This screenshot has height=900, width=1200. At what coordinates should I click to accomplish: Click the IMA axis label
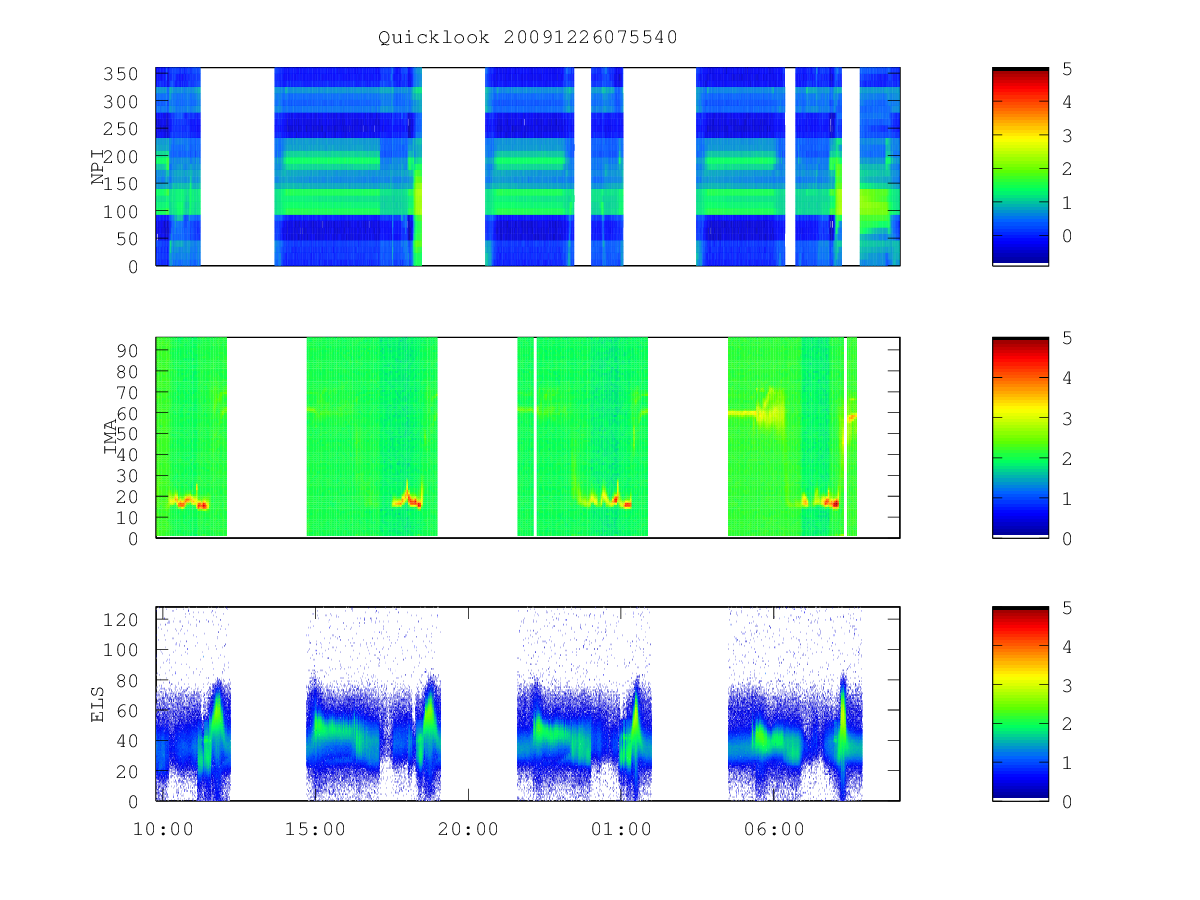point(111,438)
